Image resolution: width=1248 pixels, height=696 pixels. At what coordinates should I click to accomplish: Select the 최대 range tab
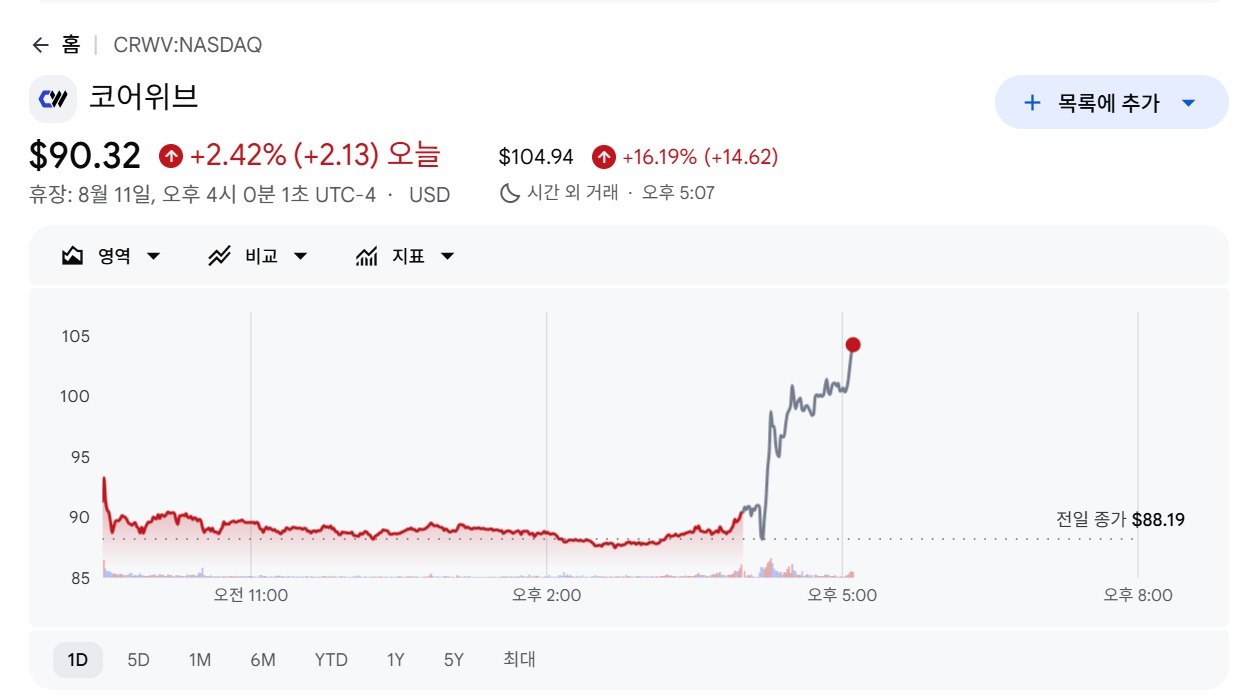pos(519,660)
